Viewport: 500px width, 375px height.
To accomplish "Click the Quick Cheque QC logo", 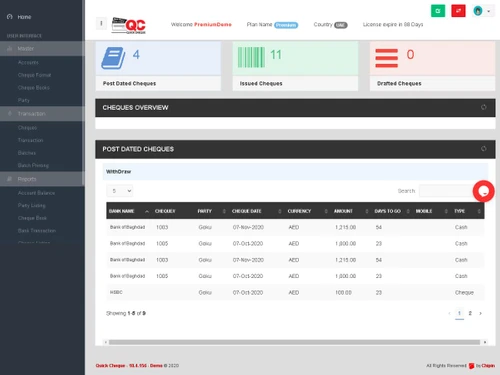I will coord(129,25).
